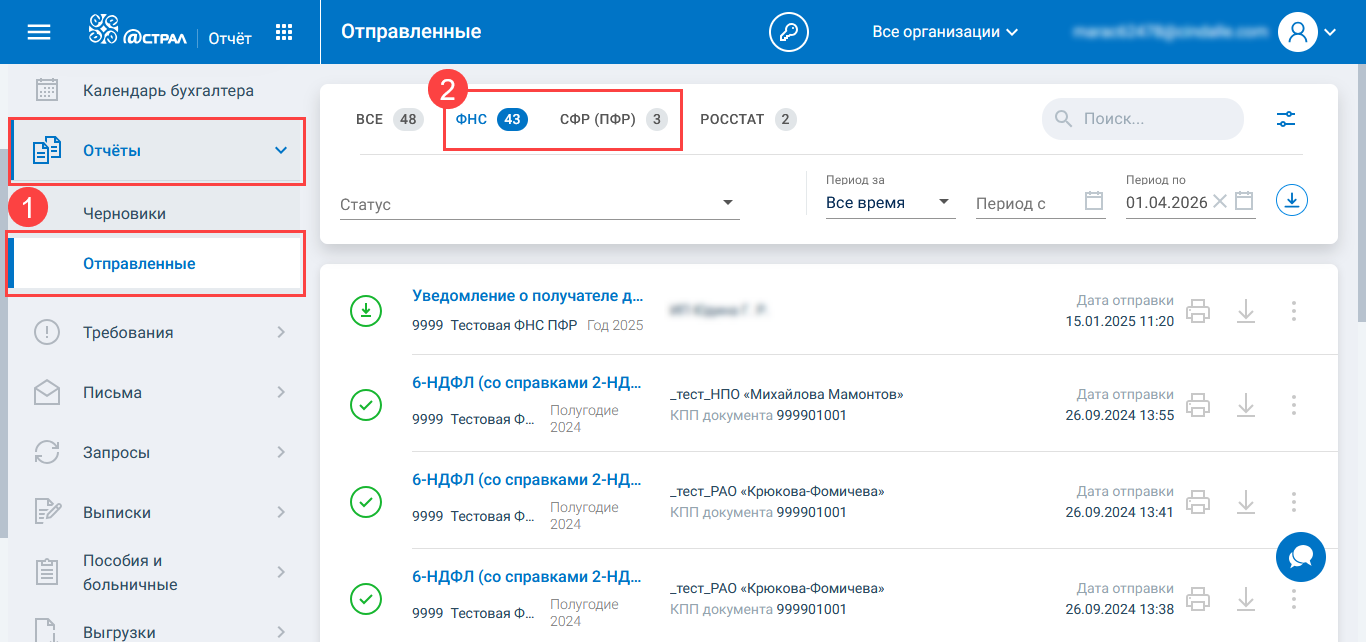Switch to the РОССТАТ tab
This screenshot has height=642, width=1366.
(x=747, y=120)
